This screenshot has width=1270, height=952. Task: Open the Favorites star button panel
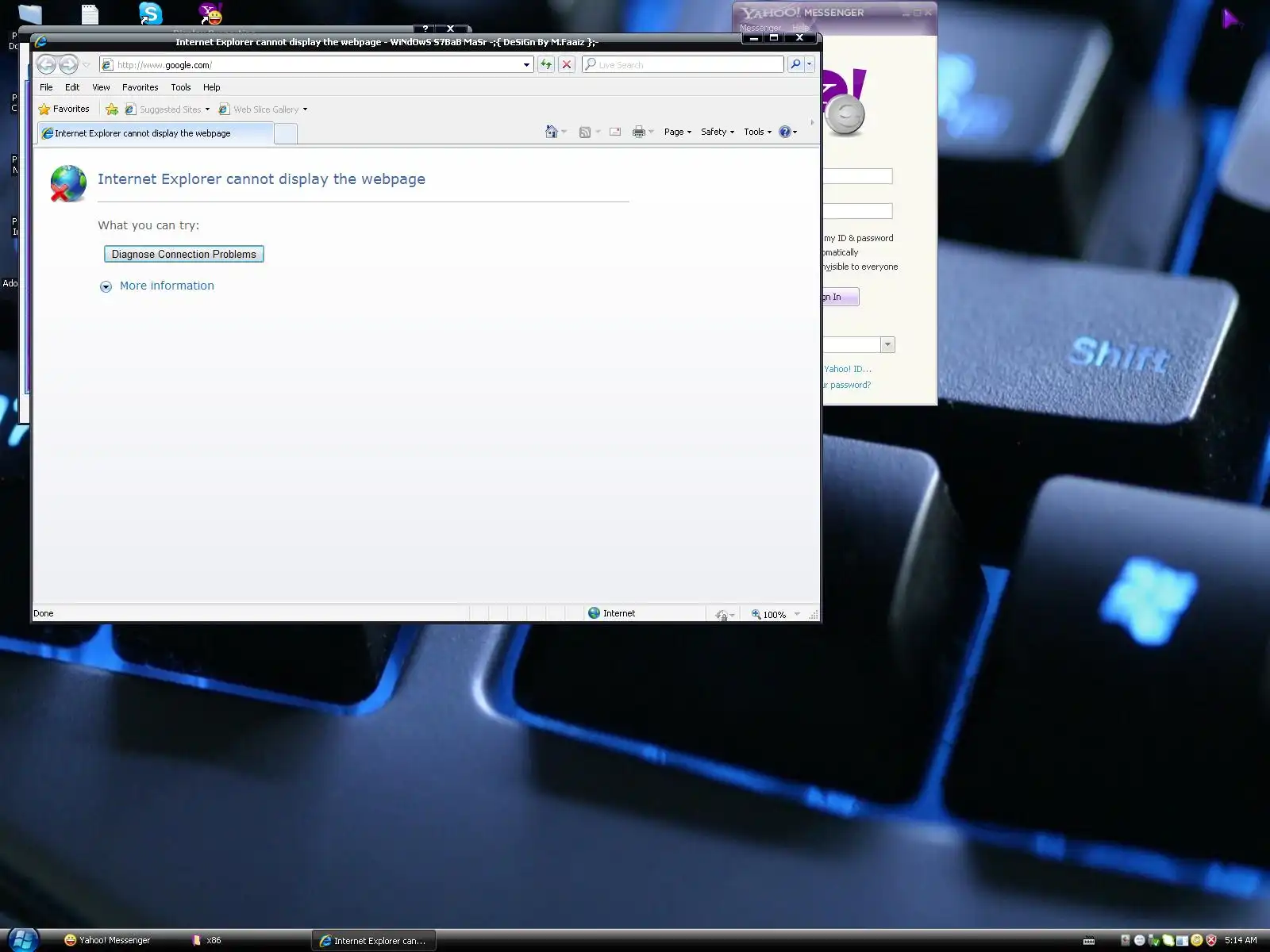click(63, 109)
